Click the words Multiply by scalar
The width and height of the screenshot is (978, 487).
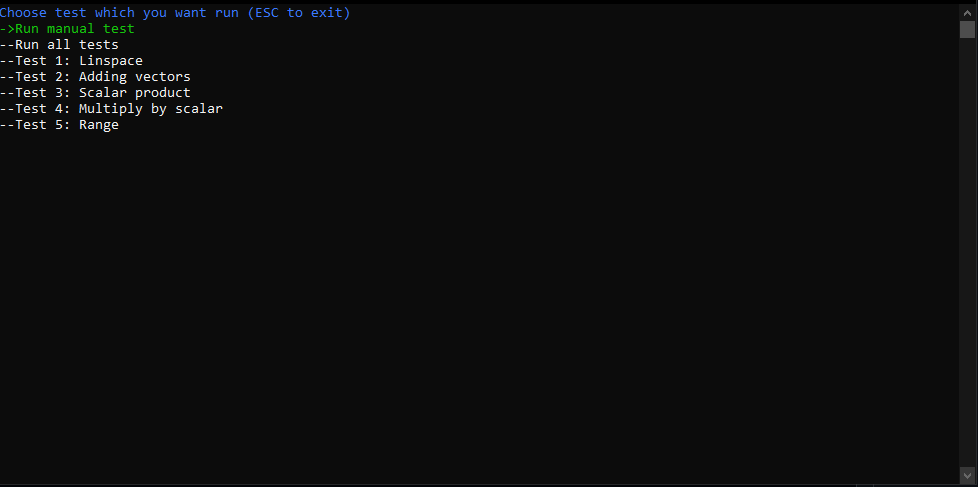[151, 108]
